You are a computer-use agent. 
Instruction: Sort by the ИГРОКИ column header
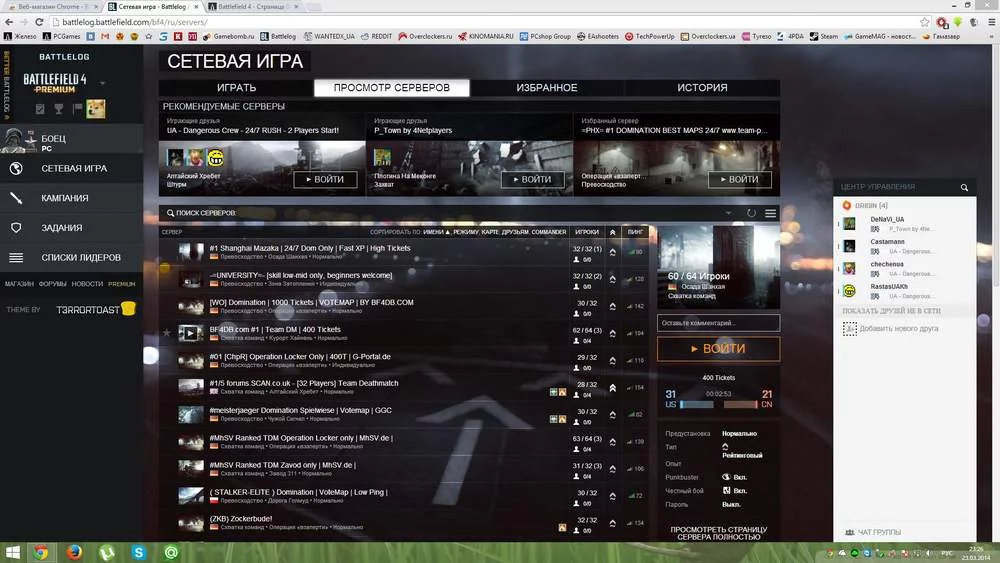[587, 232]
